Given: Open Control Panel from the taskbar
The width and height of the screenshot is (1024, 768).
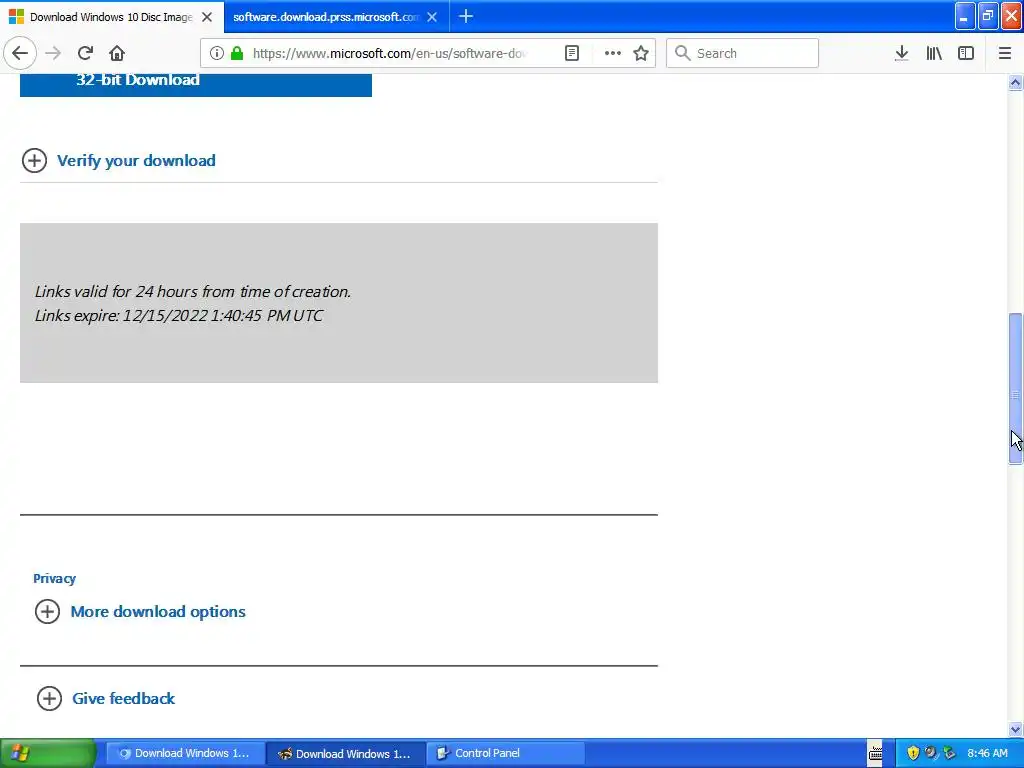Looking at the screenshot, I should point(507,754).
